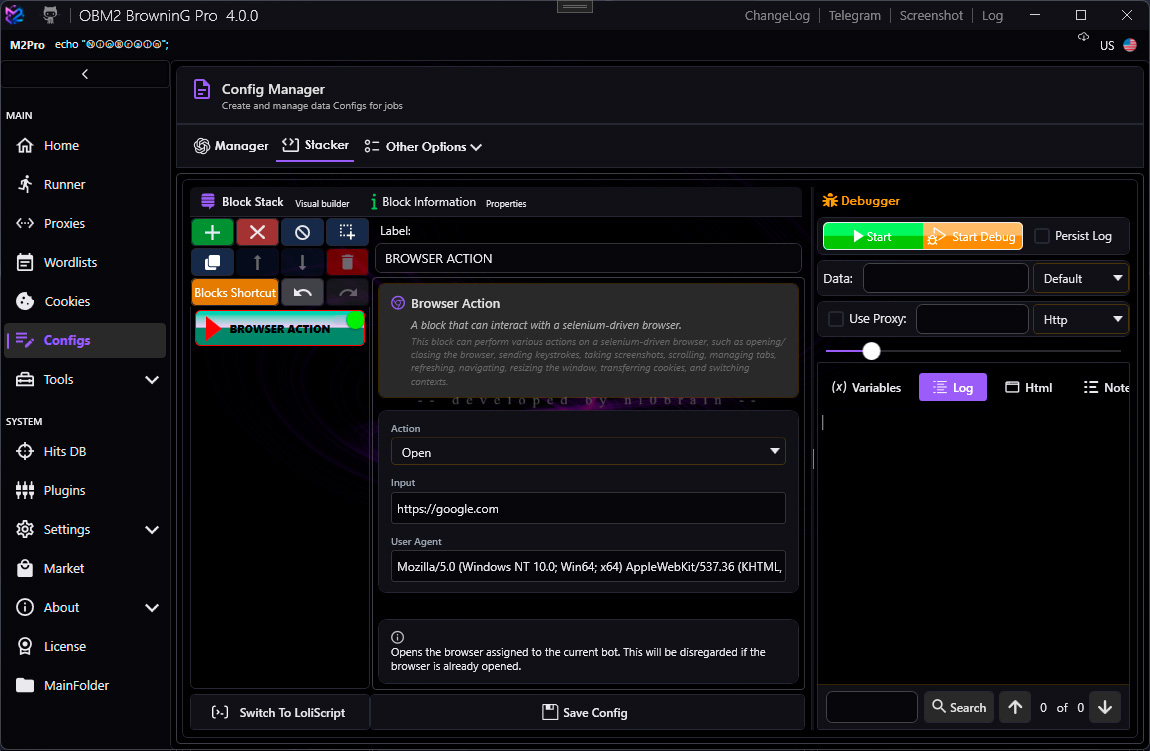Move block up using the up arrow

tap(257, 262)
